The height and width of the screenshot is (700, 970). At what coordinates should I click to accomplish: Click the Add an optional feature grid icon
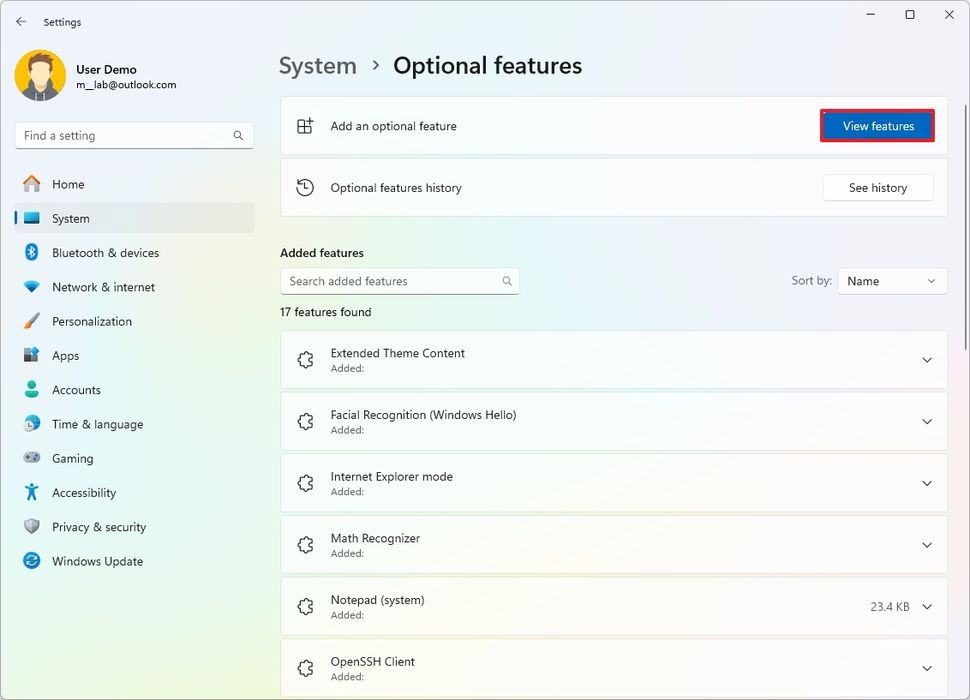[x=306, y=126]
